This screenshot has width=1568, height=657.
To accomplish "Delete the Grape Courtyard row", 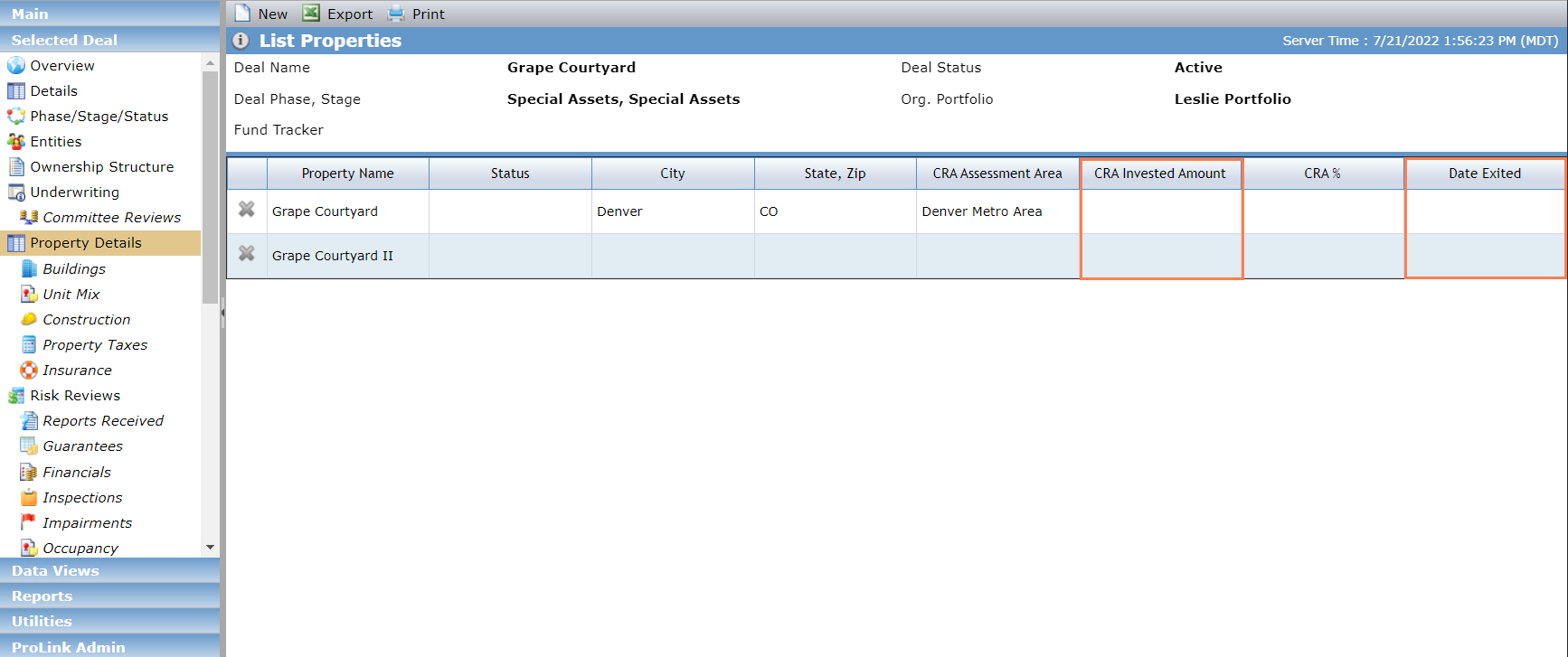I will point(246,210).
